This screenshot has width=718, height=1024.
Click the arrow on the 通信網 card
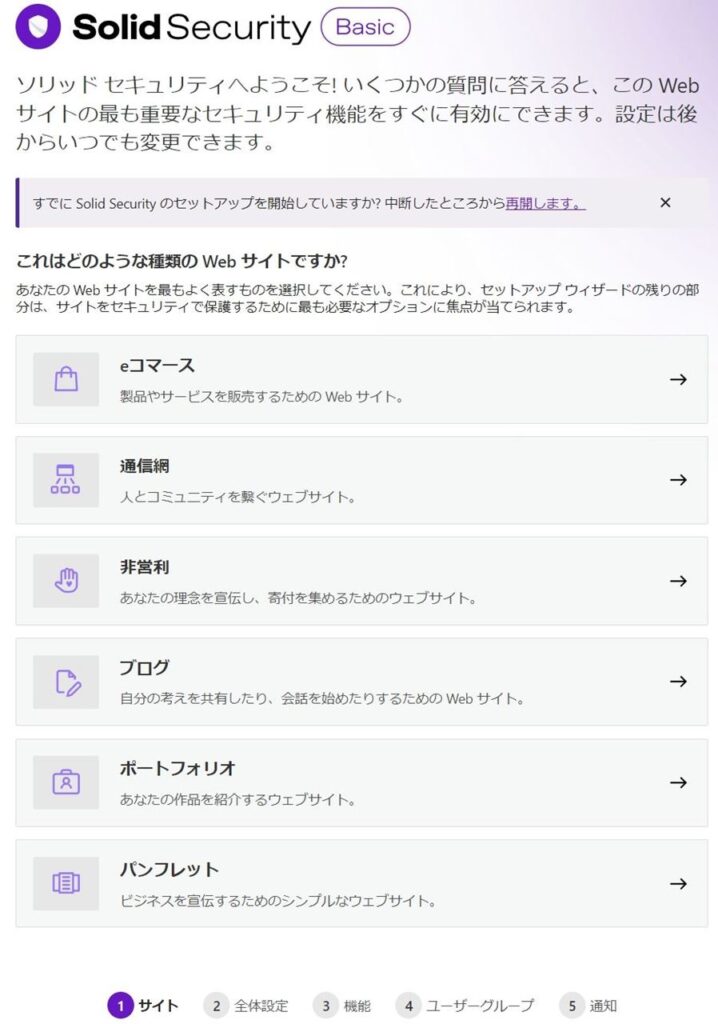[678, 480]
